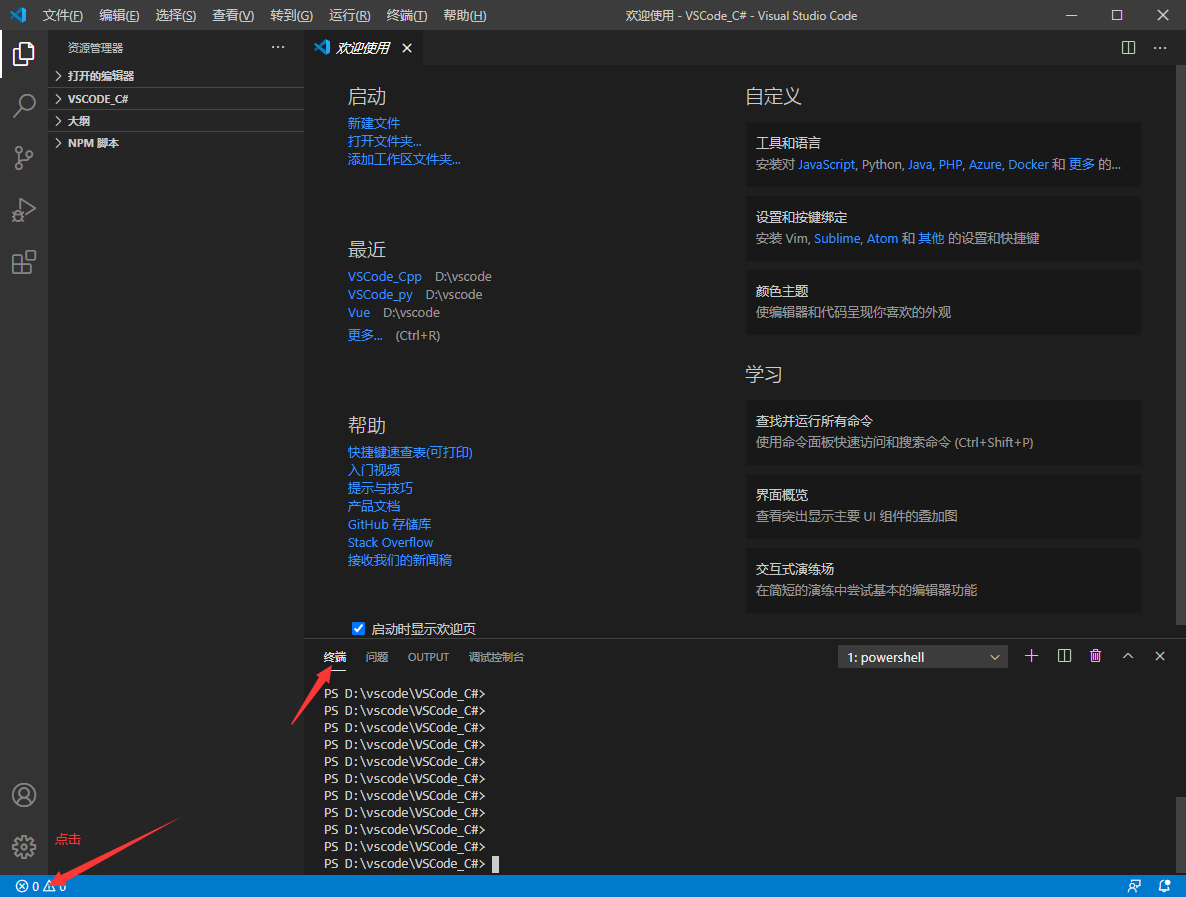The height and width of the screenshot is (897, 1186).
Task: Open the recent VSCode_py project
Action: tap(380, 294)
